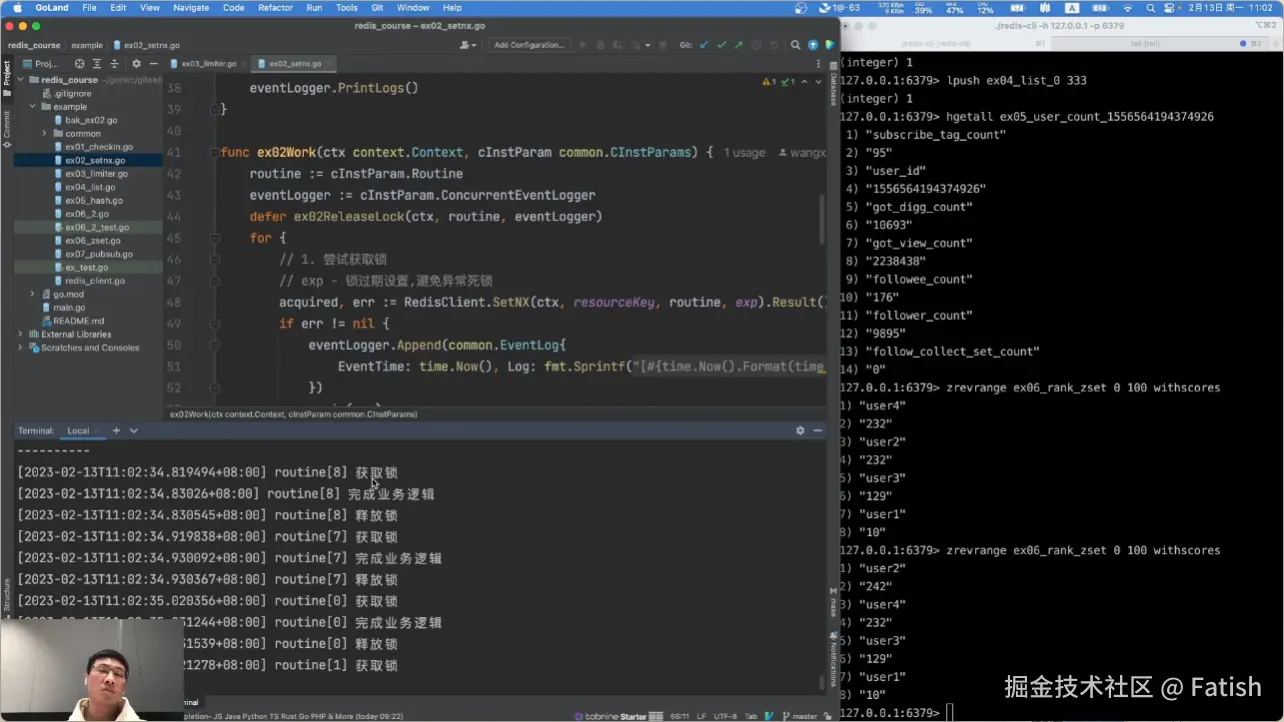
Task: Collapse the redis_course root folder
Action: point(20,79)
